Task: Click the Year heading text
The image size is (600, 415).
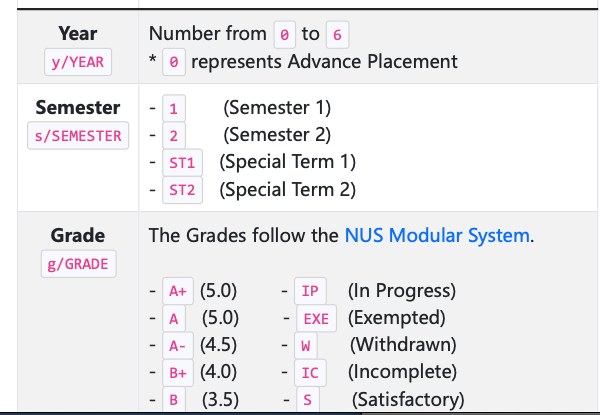Action: 78,33
